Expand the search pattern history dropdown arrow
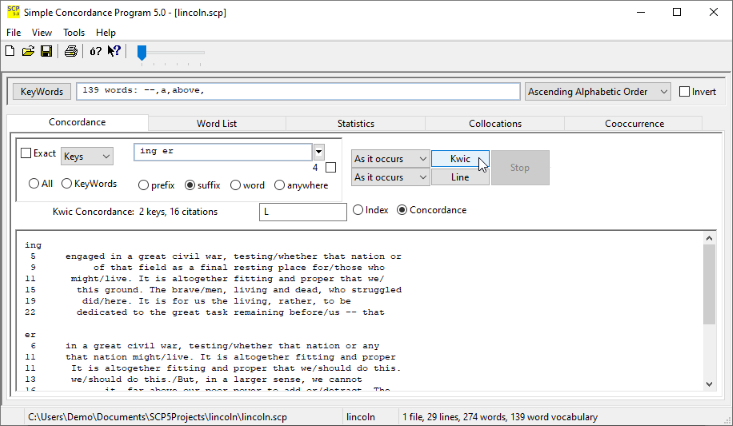This screenshot has height=426, width=733. pos(319,153)
